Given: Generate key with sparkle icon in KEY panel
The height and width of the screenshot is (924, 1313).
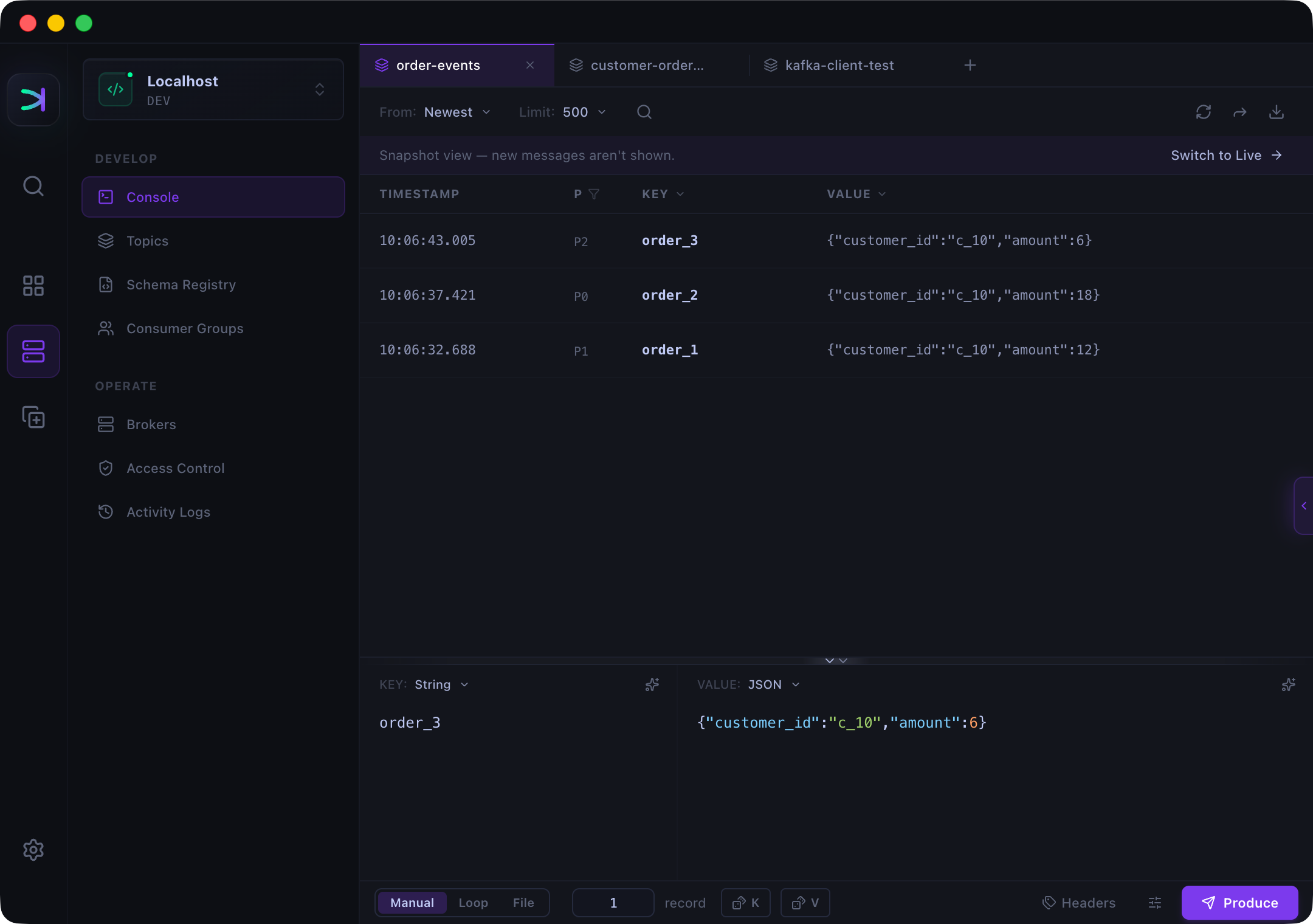Looking at the screenshot, I should (652, 684).
